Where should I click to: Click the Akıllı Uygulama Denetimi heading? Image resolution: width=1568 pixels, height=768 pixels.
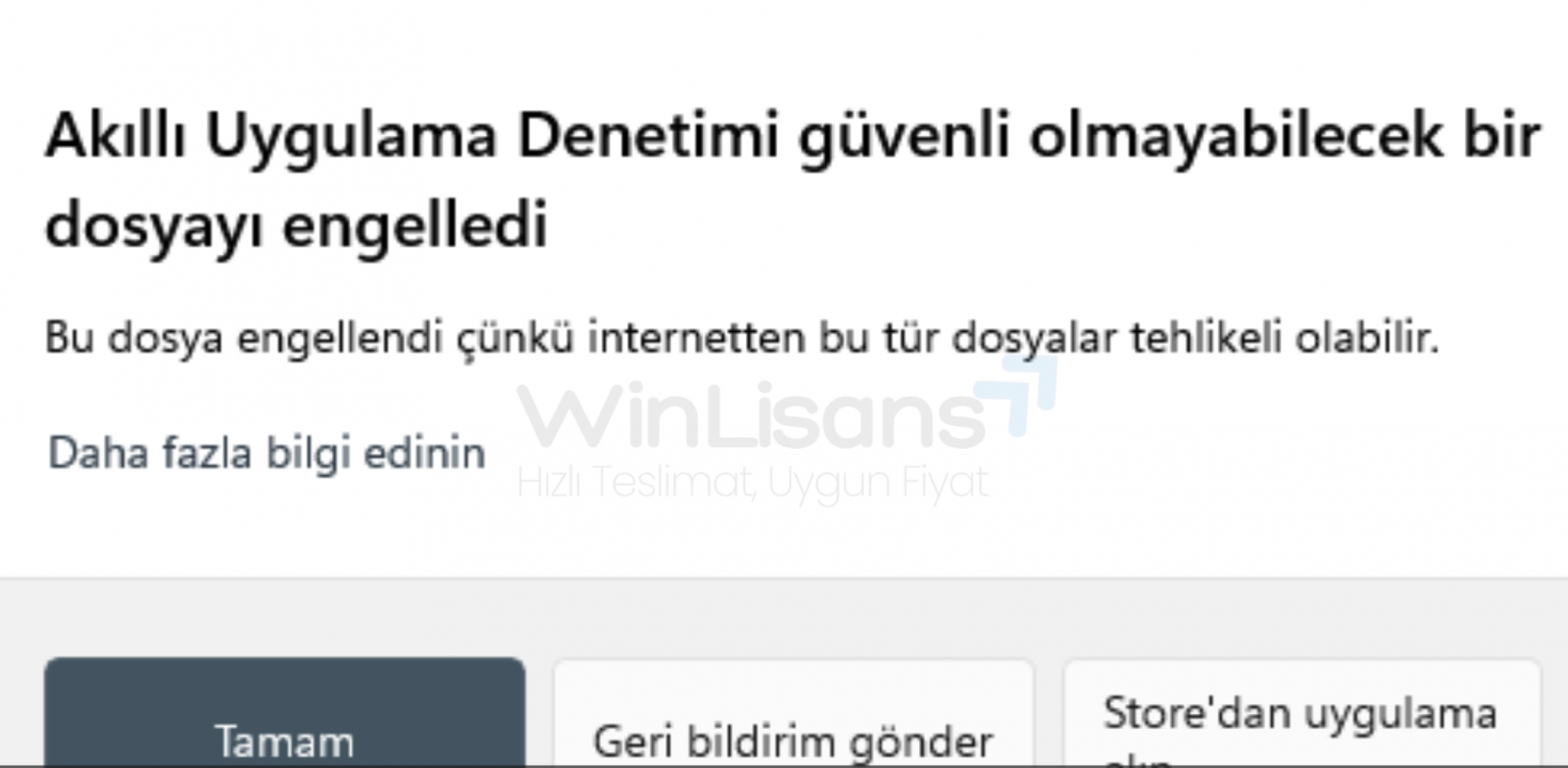coord(793,179)
